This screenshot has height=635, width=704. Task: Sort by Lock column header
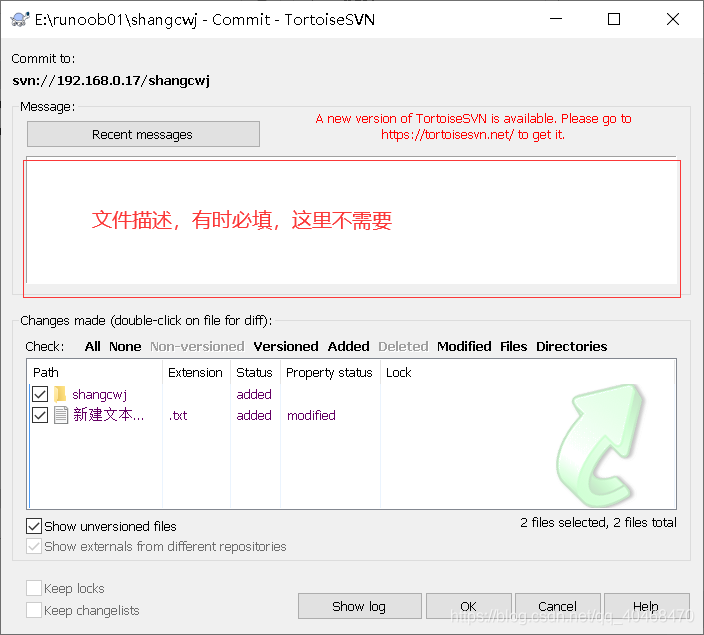[399, 372]
